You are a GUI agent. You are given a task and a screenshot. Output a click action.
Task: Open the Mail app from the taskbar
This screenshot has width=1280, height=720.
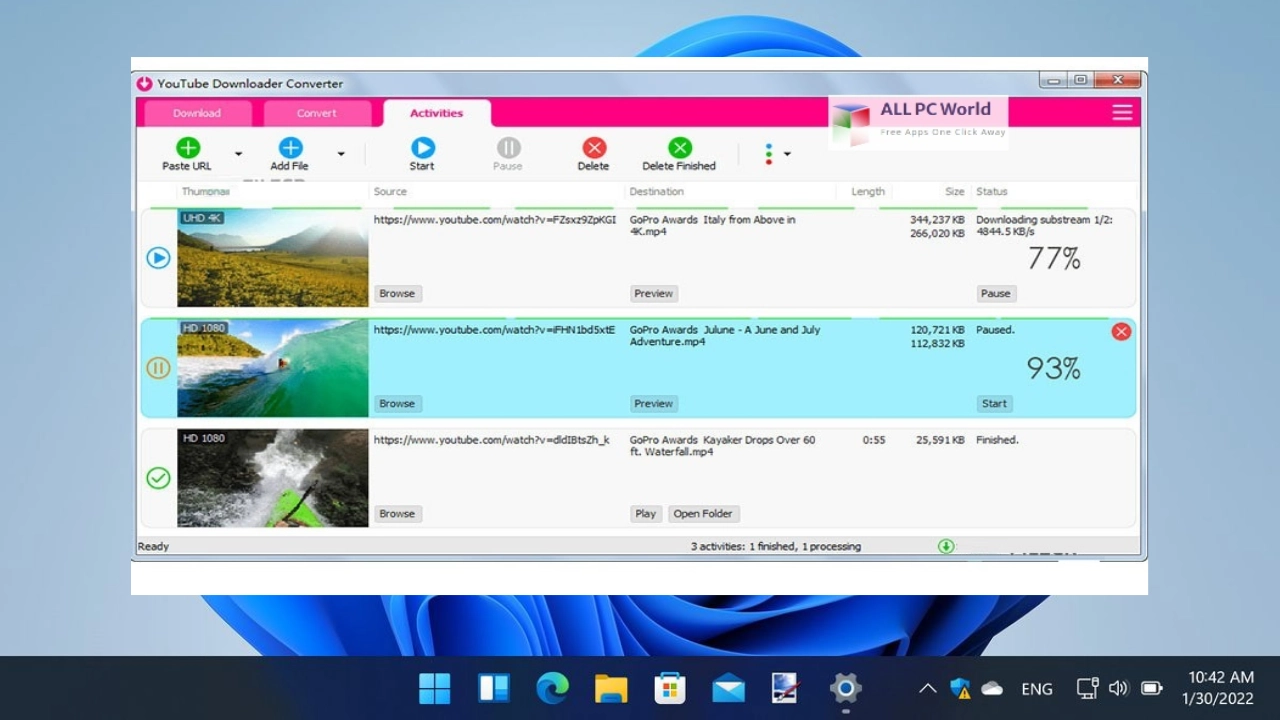coord(728,688)
